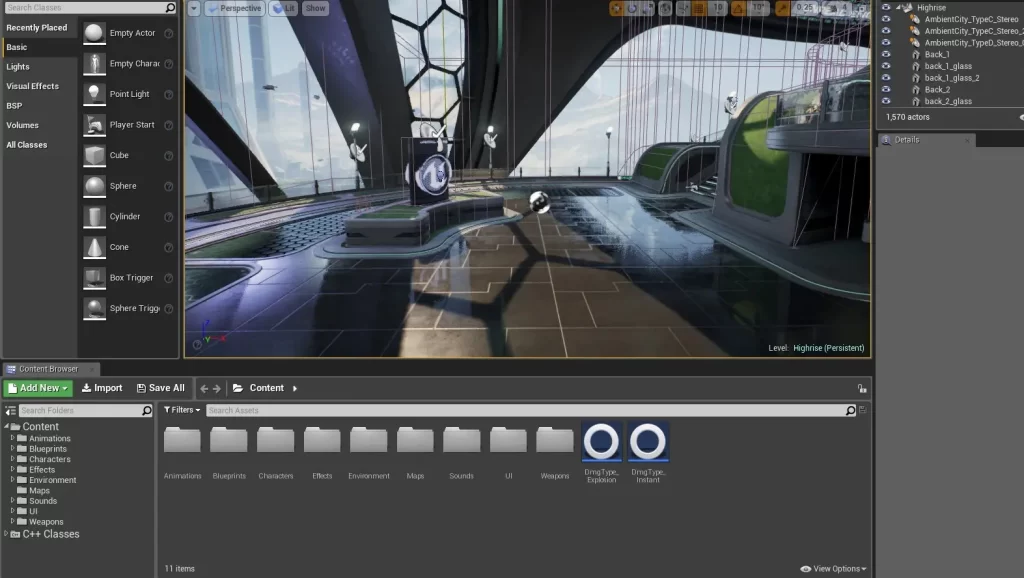Click the Add New button
This screenshot has height=578, width=1024.
tap(37, 388)
